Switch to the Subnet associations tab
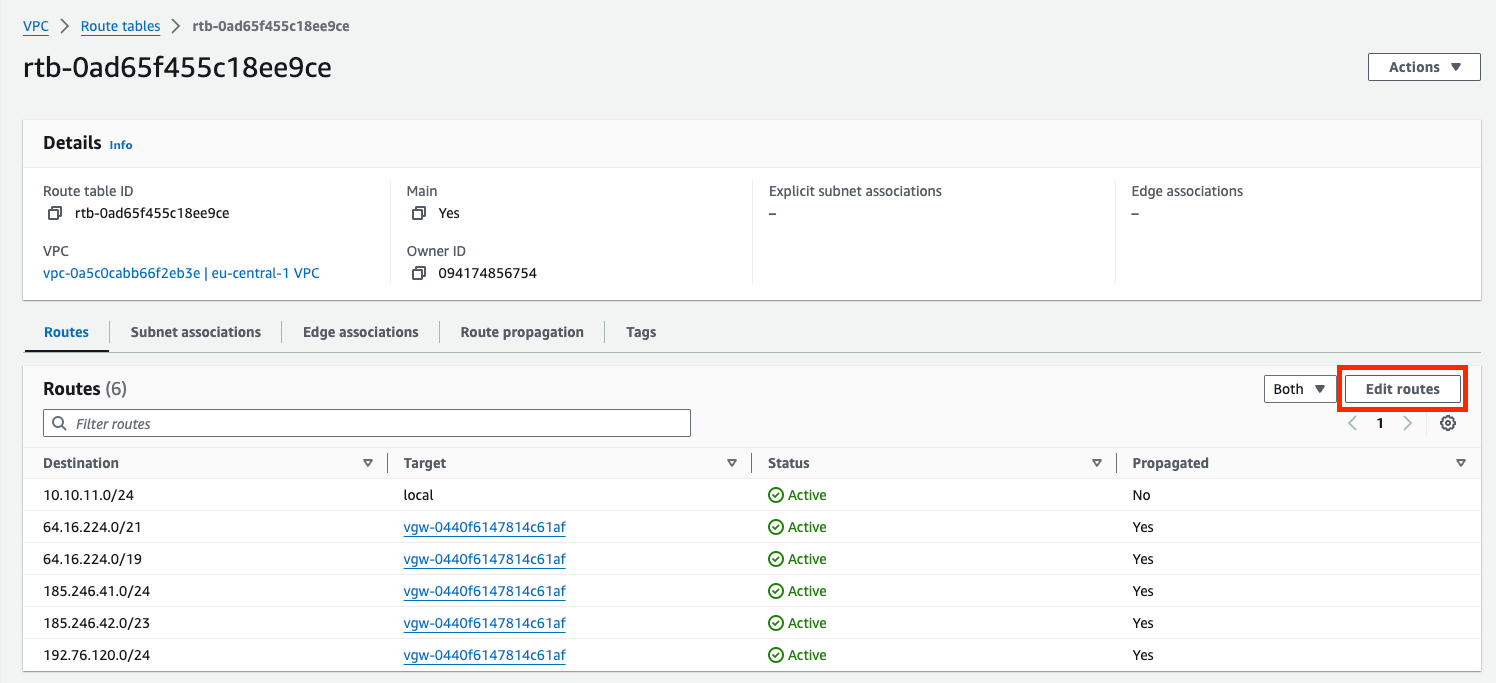Screen dimensions: 1496x683 (195, 332)
